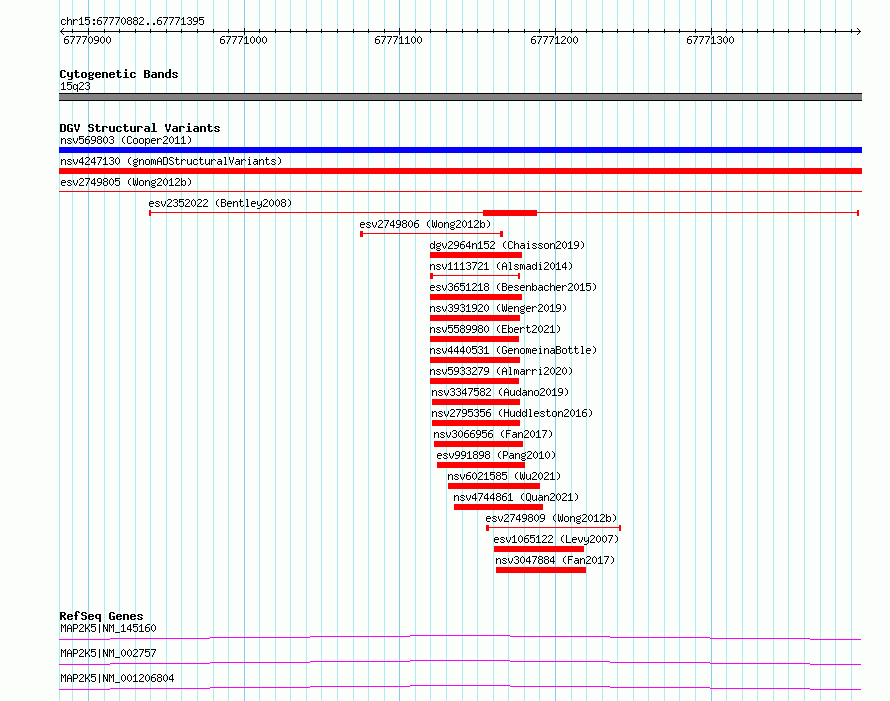Select the esv1065122 red bar
This screenshot has height=701, width=890.
pyautogui.click(x=539, y=549)
